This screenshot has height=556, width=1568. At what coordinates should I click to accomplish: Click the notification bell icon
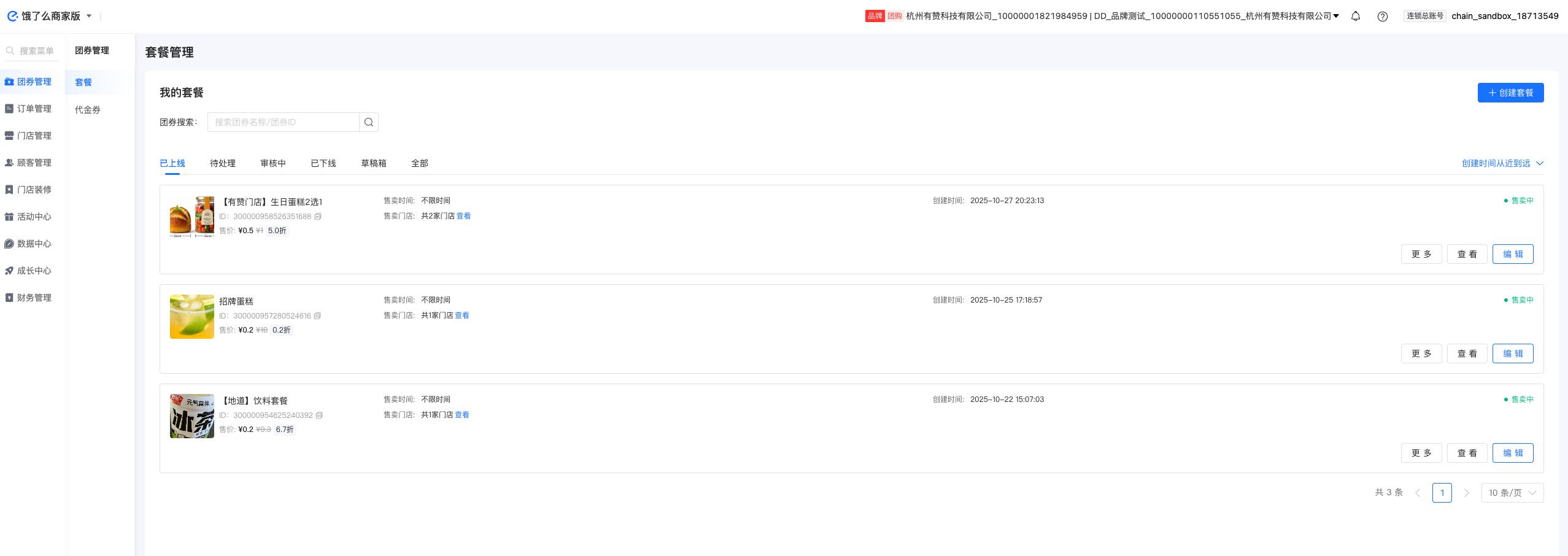pyautogui.click(x=1356, y=17)
